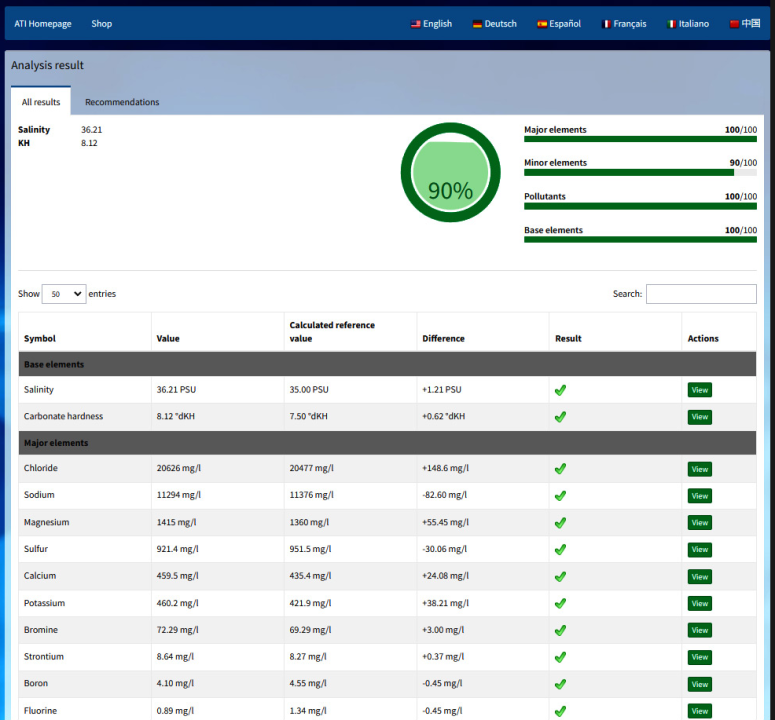This screenshot has height=720, width=775.
Task: Open the entries-per-page dropdown
Action: (x=64, y=294)
